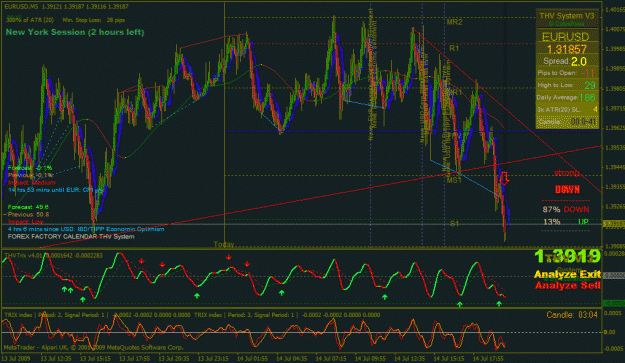Click the '14 Jul 07:15' time axis label

[x=331, y=358]
